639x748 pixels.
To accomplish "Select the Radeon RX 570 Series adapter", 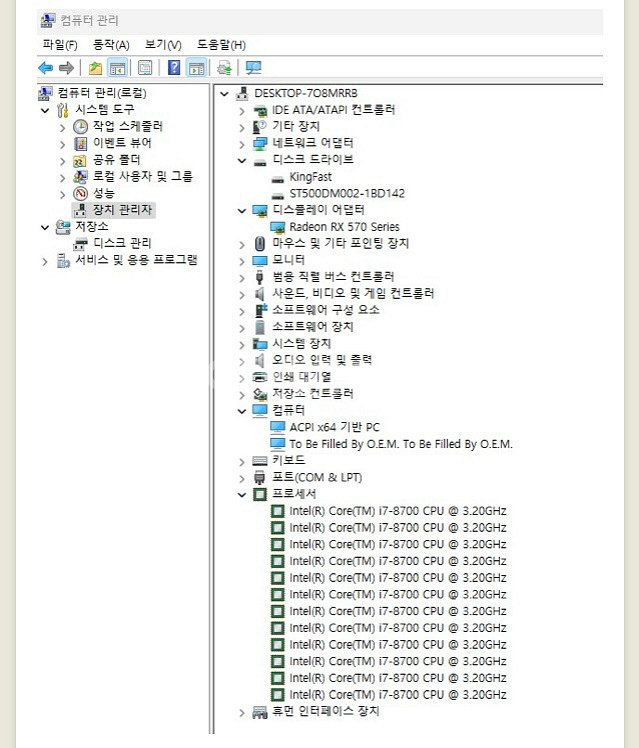I will (x=344, y=227).
